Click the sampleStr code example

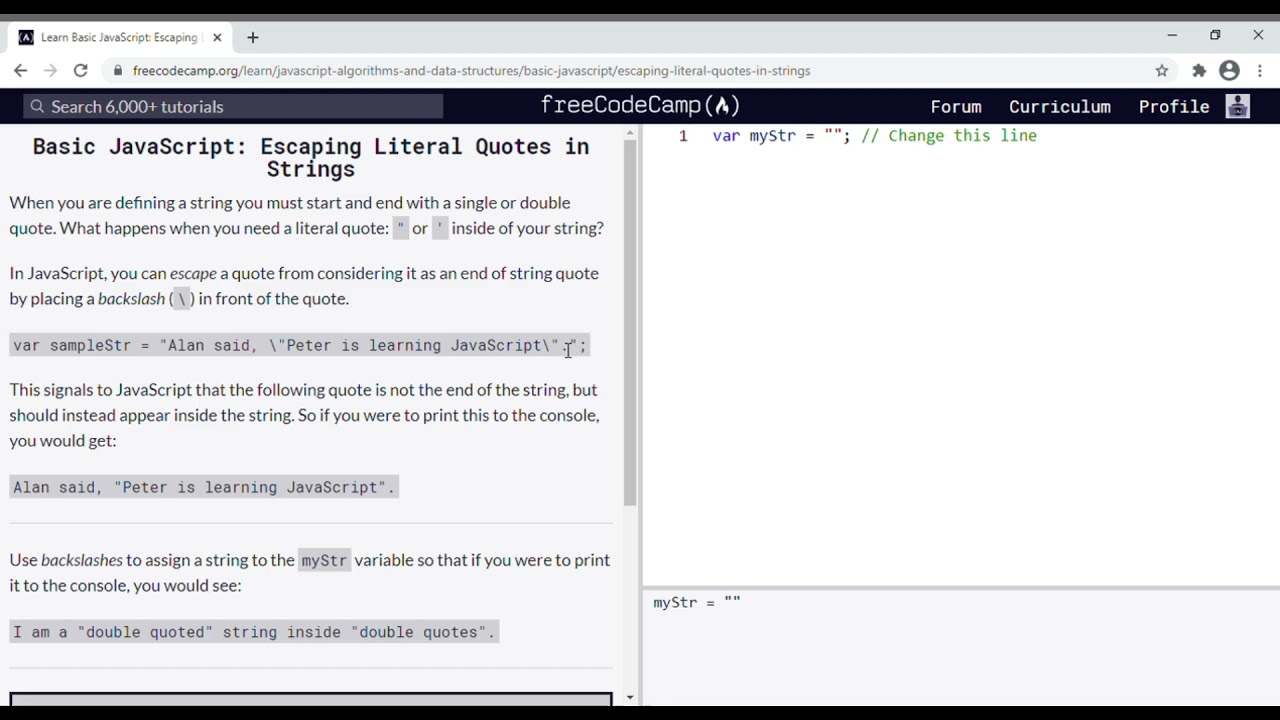(x=300, y=345)
